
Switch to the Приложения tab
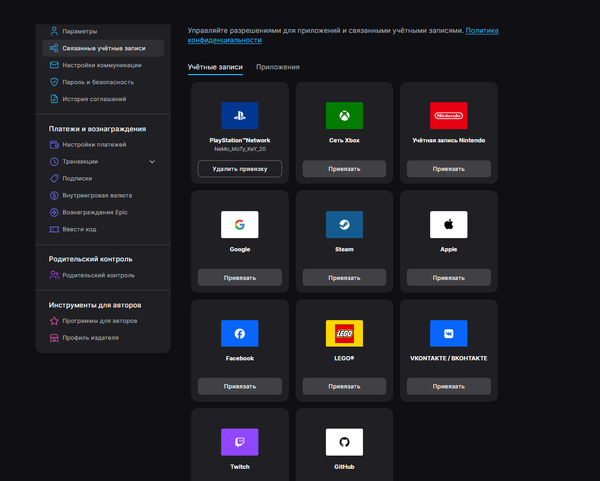tap(277, 67)
